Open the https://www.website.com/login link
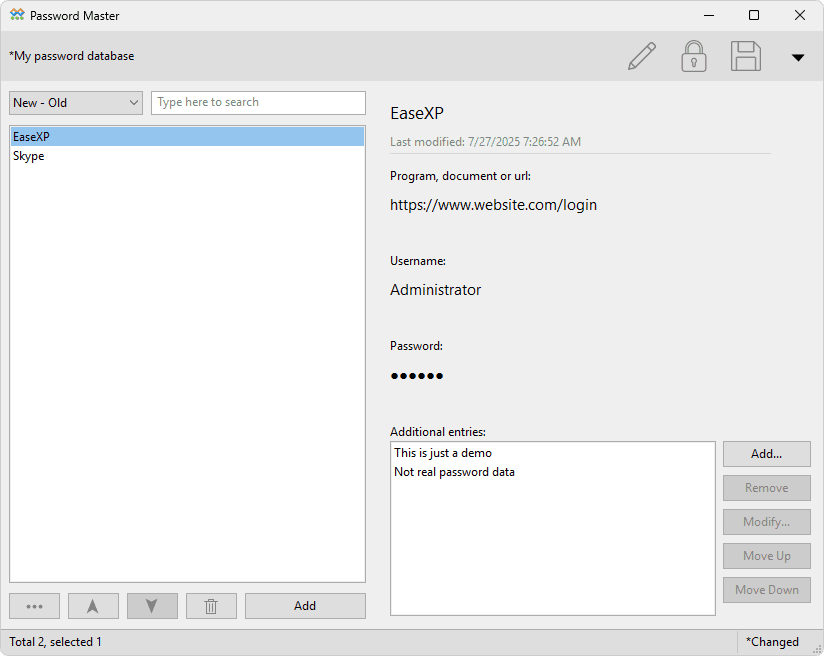Image resolution: width=824 pixels, height=656 pixels. click(x=493, y=204)
